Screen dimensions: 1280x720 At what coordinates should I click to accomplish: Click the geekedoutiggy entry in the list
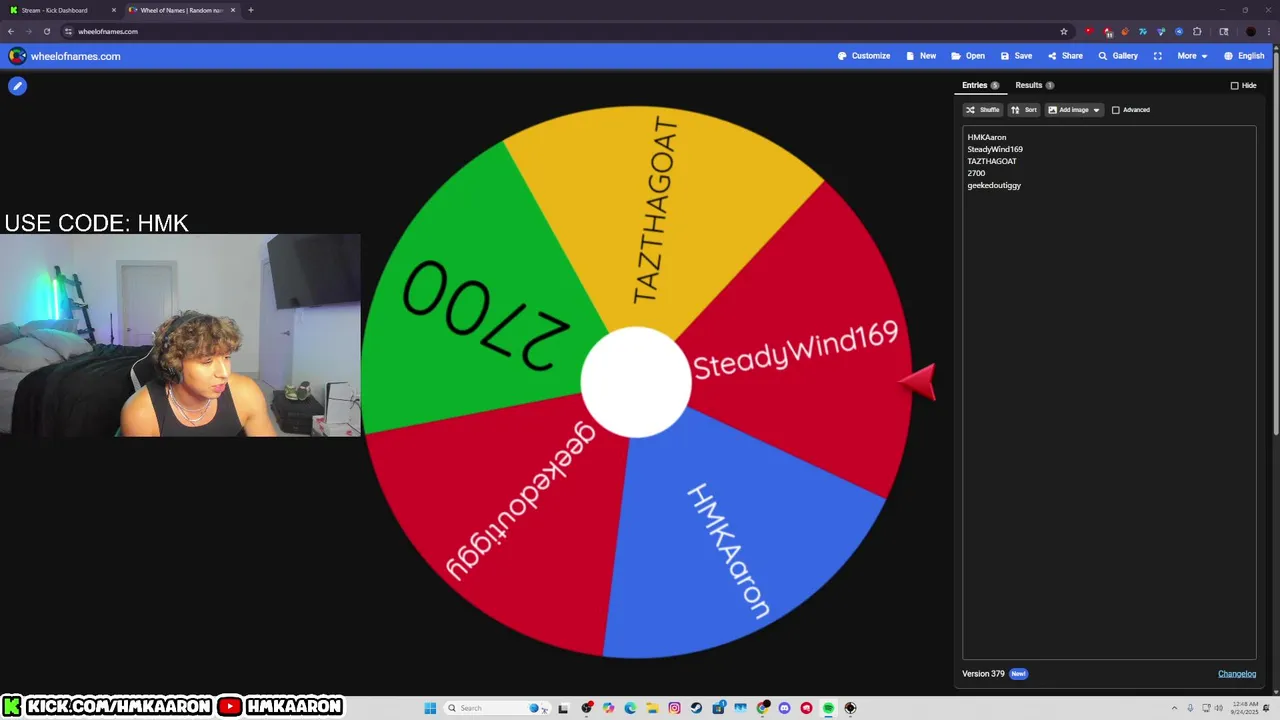[x=994, y=185]
